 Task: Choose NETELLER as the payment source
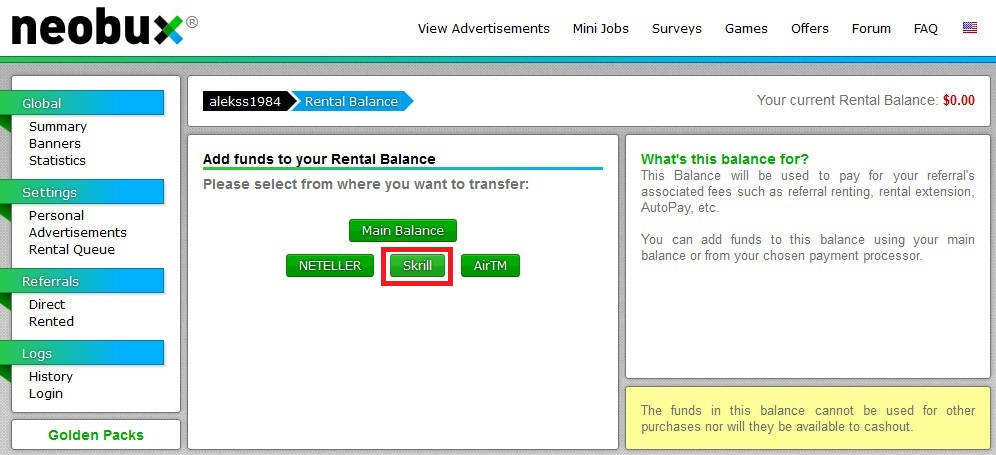329,266
